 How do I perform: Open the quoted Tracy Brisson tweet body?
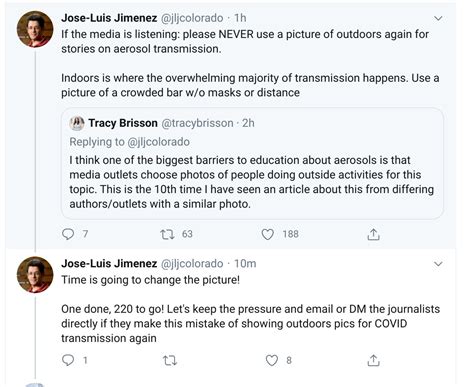coord(252,182)
